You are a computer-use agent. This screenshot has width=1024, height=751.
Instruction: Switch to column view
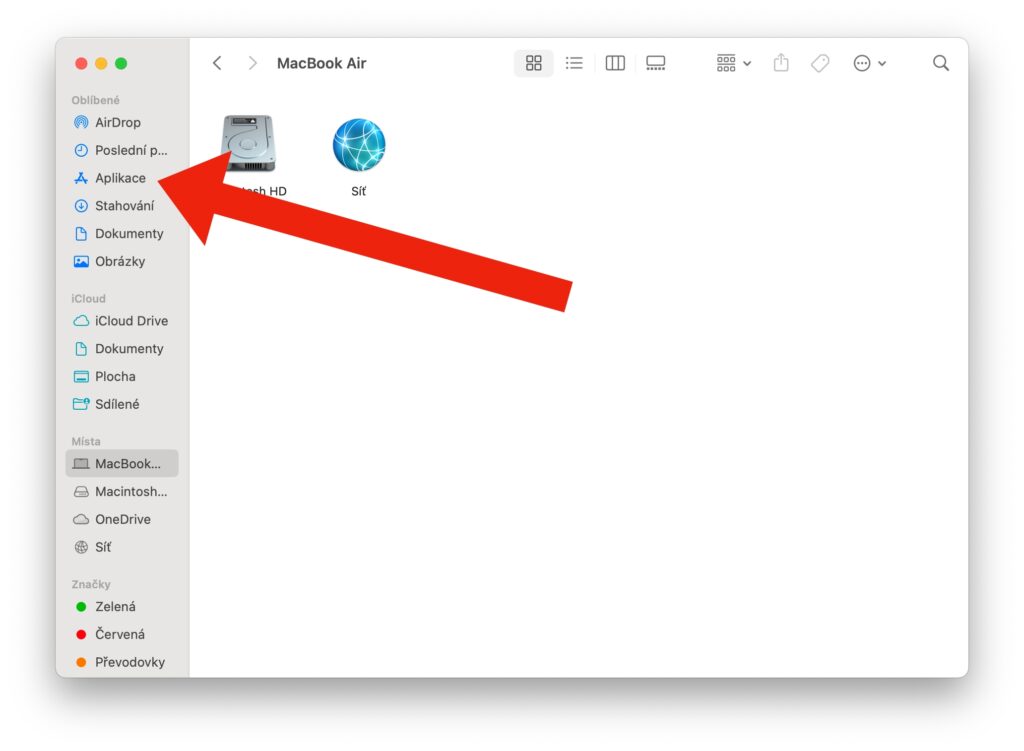coord(615,63)
